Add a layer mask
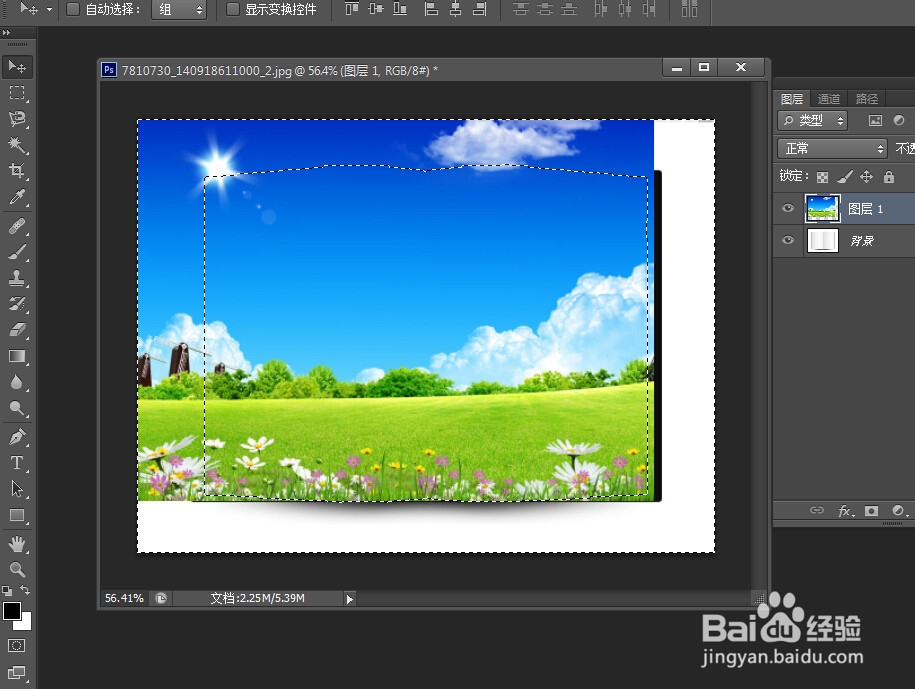This screenshot has width=915, height=689. [x=871, y=511]
